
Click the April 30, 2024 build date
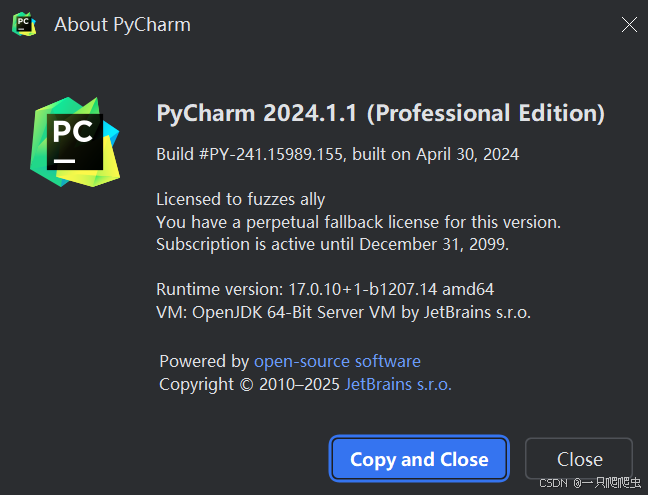(x=467, y=155)
